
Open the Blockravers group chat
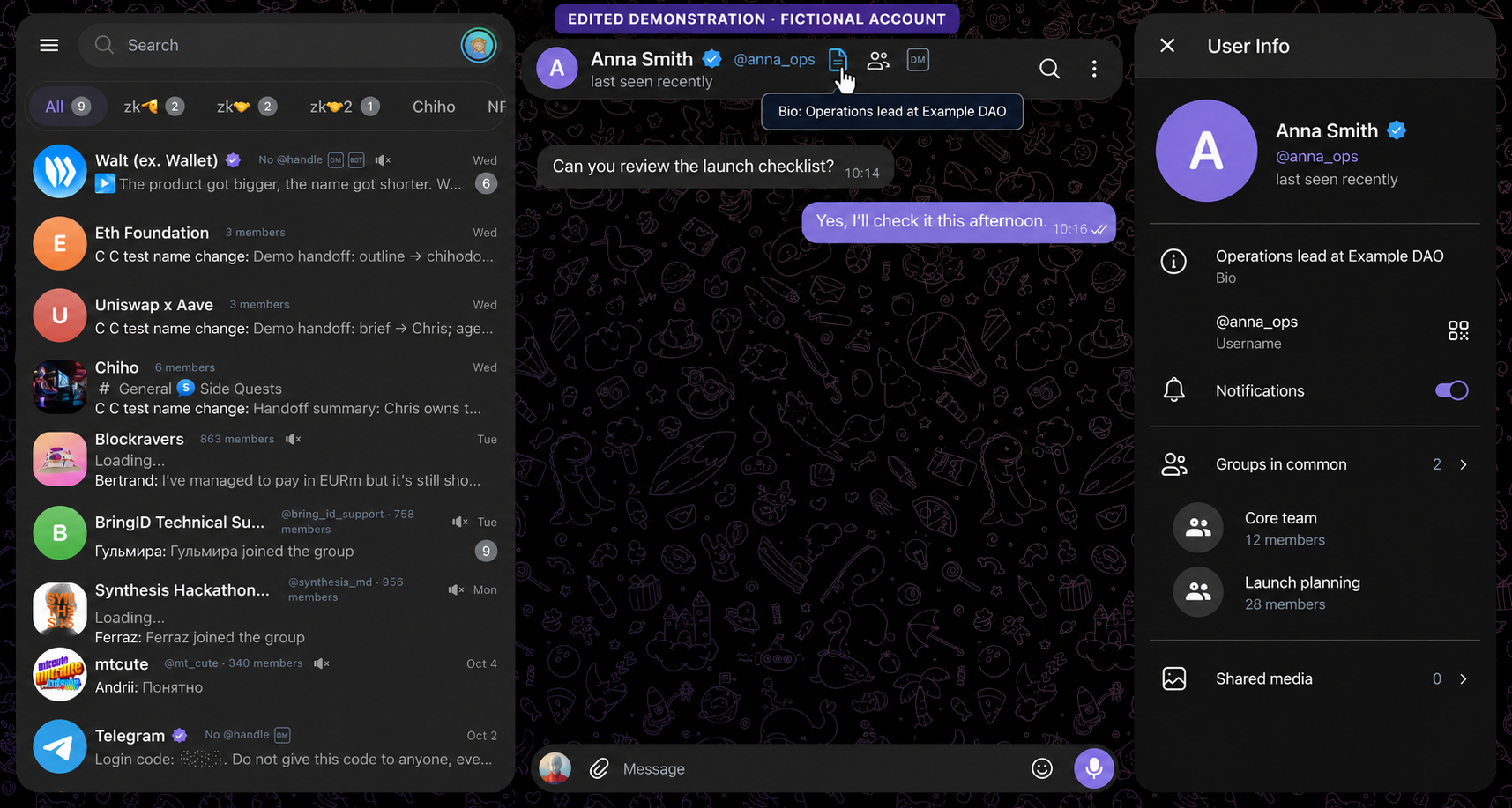tap(265, 459)
